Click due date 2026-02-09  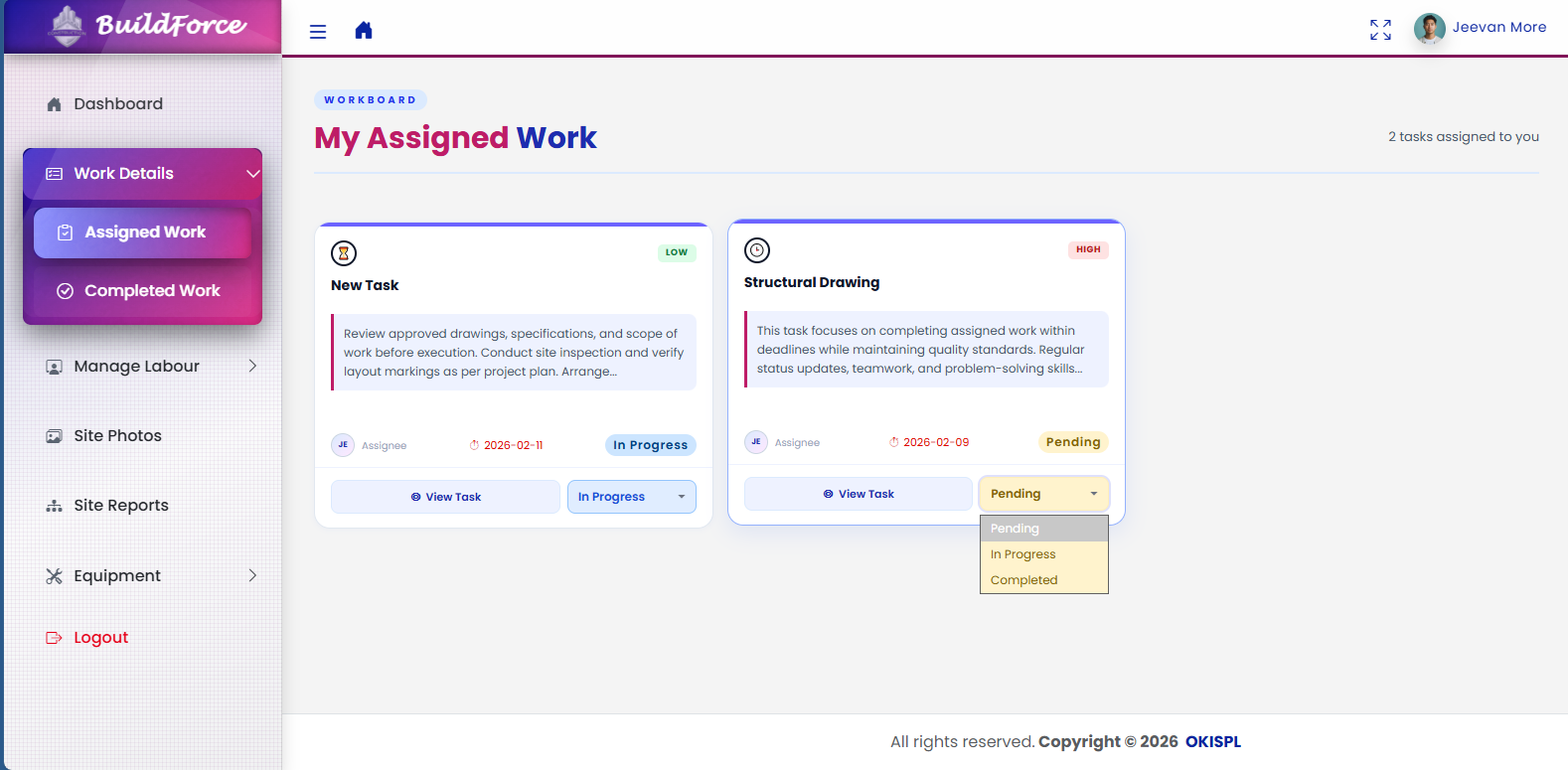(929, 442)
